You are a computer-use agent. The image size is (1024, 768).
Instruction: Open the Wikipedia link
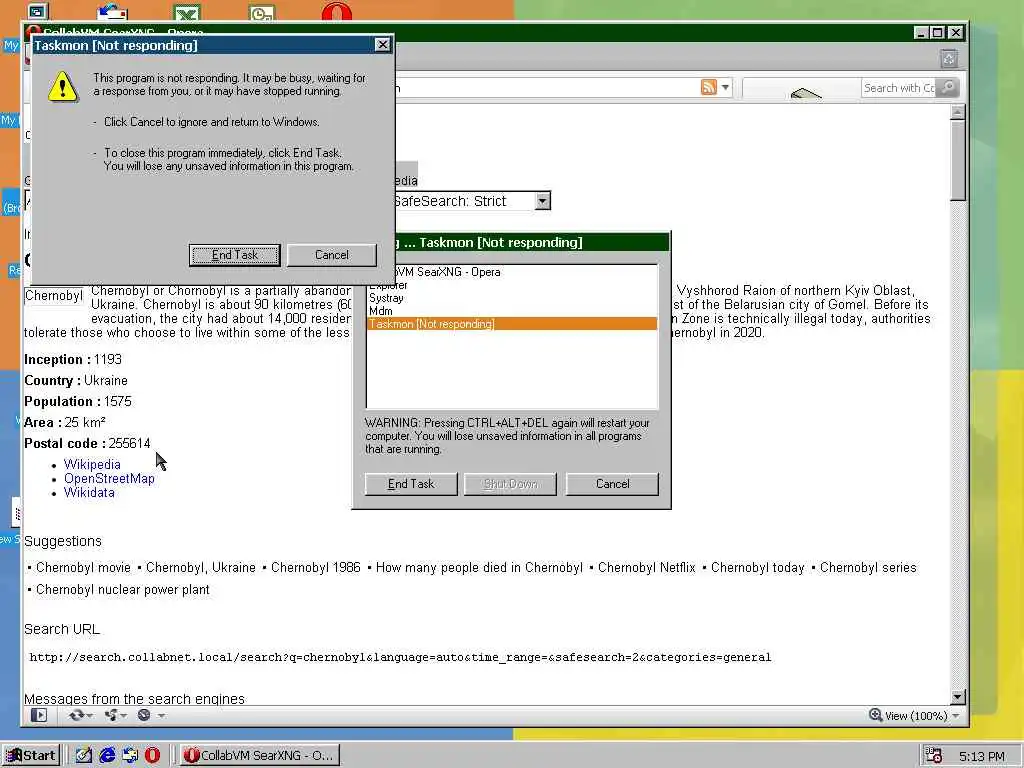pyautogui.click(x=92, y=464)
